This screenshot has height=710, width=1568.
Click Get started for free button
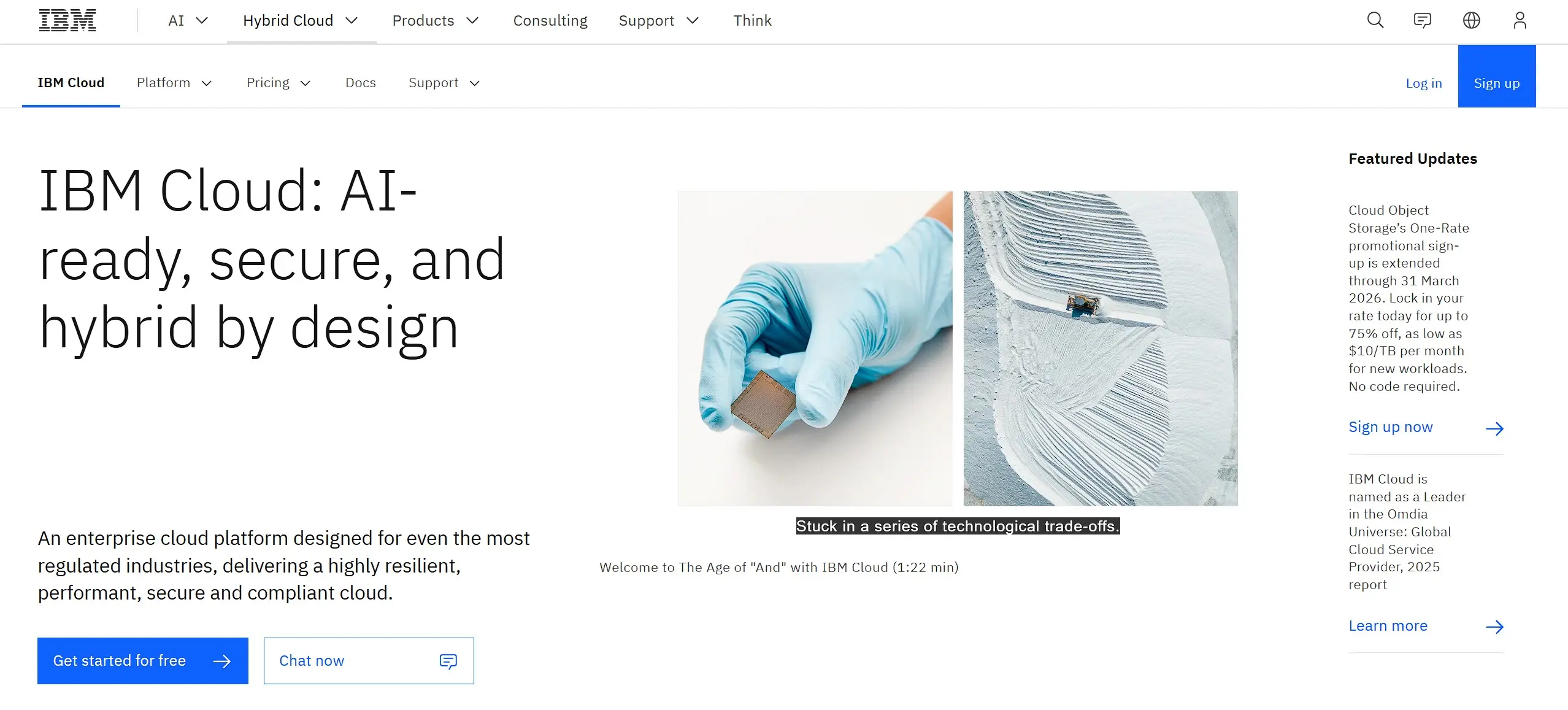pyautogui.click(x=142, y=661)
